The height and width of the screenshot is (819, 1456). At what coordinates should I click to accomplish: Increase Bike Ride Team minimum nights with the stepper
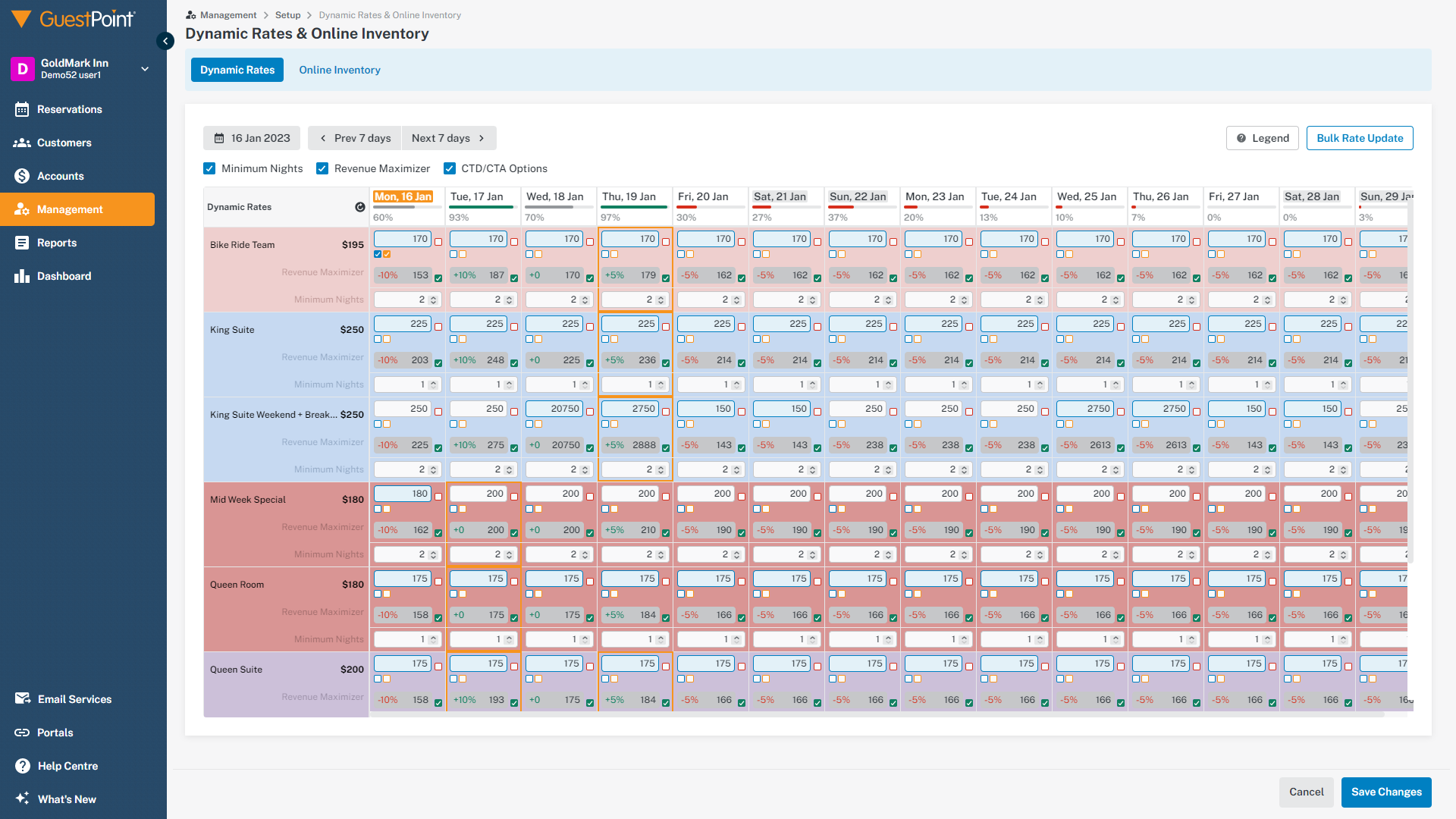(x=432, y=297)
